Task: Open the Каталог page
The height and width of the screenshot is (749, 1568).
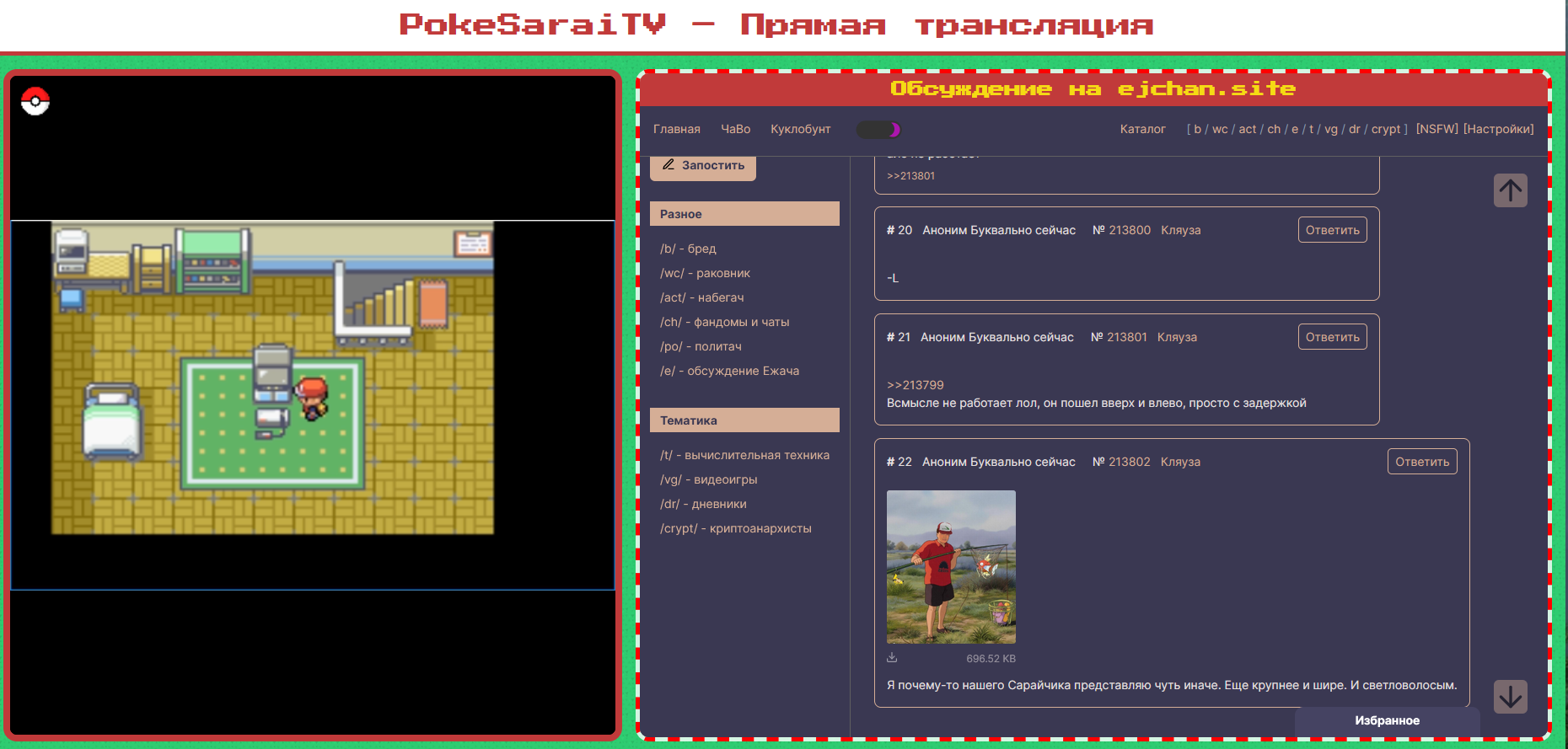Action: click(1142, 129)
